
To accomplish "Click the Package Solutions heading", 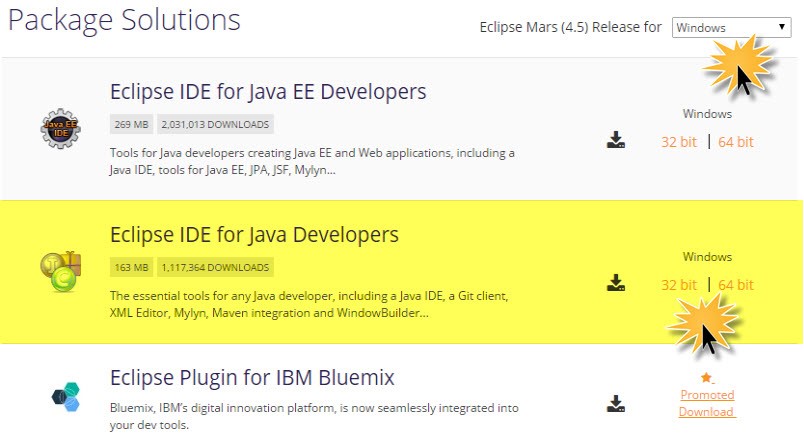I will pyautogui.click(x=124, y=21).
